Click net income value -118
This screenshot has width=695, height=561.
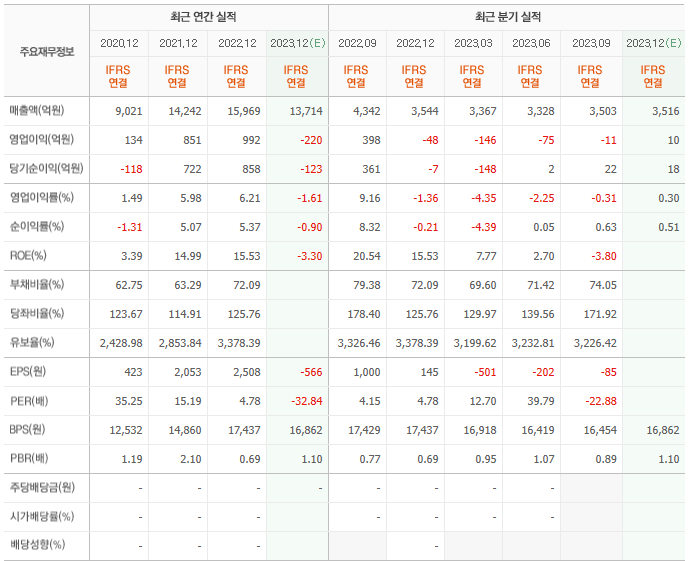click(131, 169)
